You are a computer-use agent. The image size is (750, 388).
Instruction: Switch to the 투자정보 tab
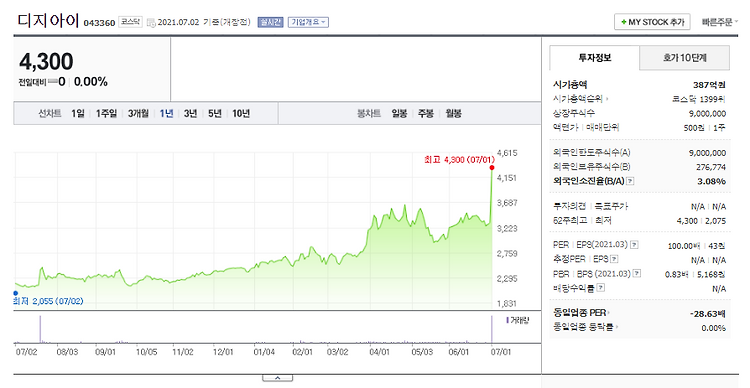click(595, 58)
